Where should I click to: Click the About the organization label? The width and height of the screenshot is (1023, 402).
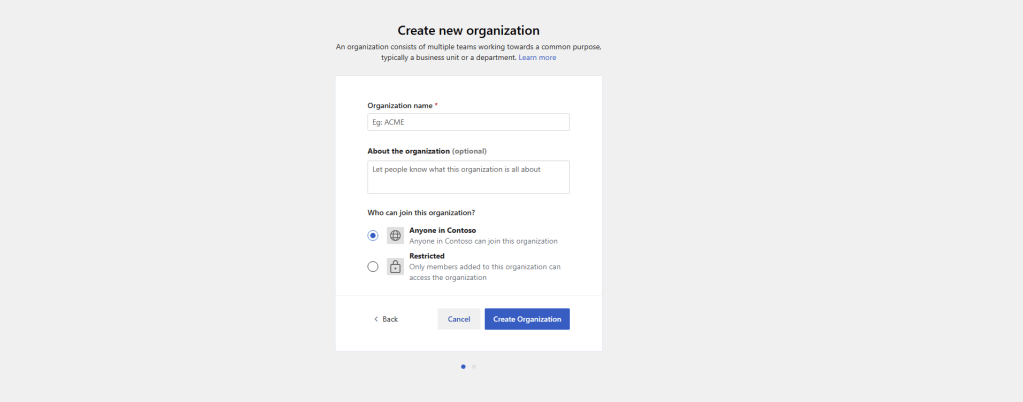408,151
